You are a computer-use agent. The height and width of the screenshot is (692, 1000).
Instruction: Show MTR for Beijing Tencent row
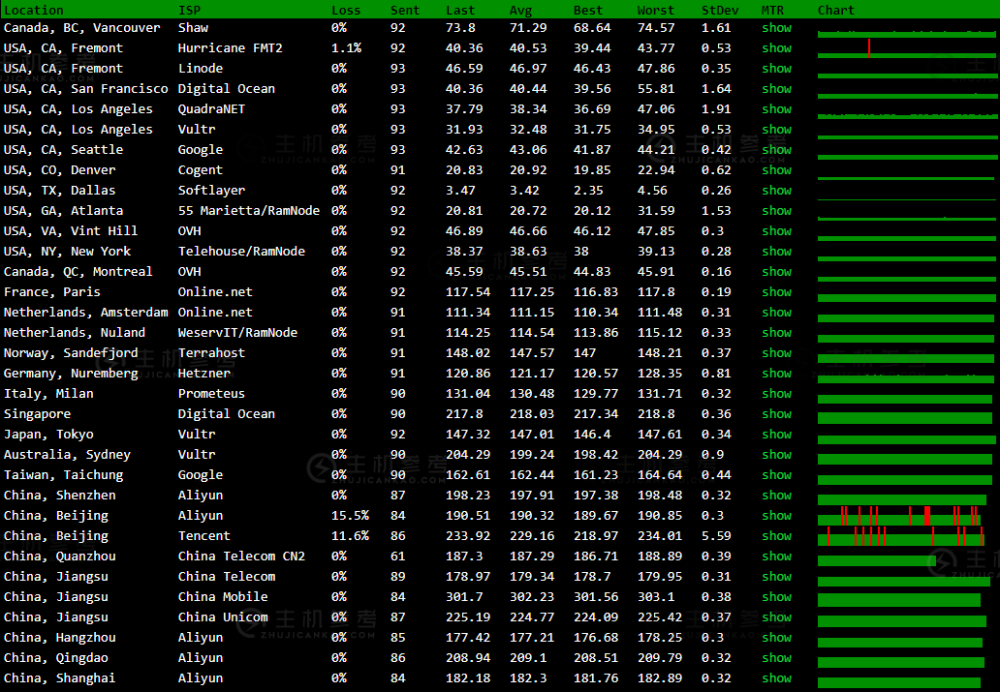tap(776, 536)
